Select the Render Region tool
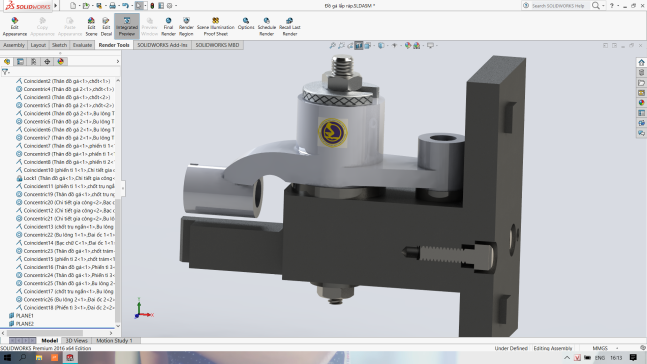 tap(186, 27)
